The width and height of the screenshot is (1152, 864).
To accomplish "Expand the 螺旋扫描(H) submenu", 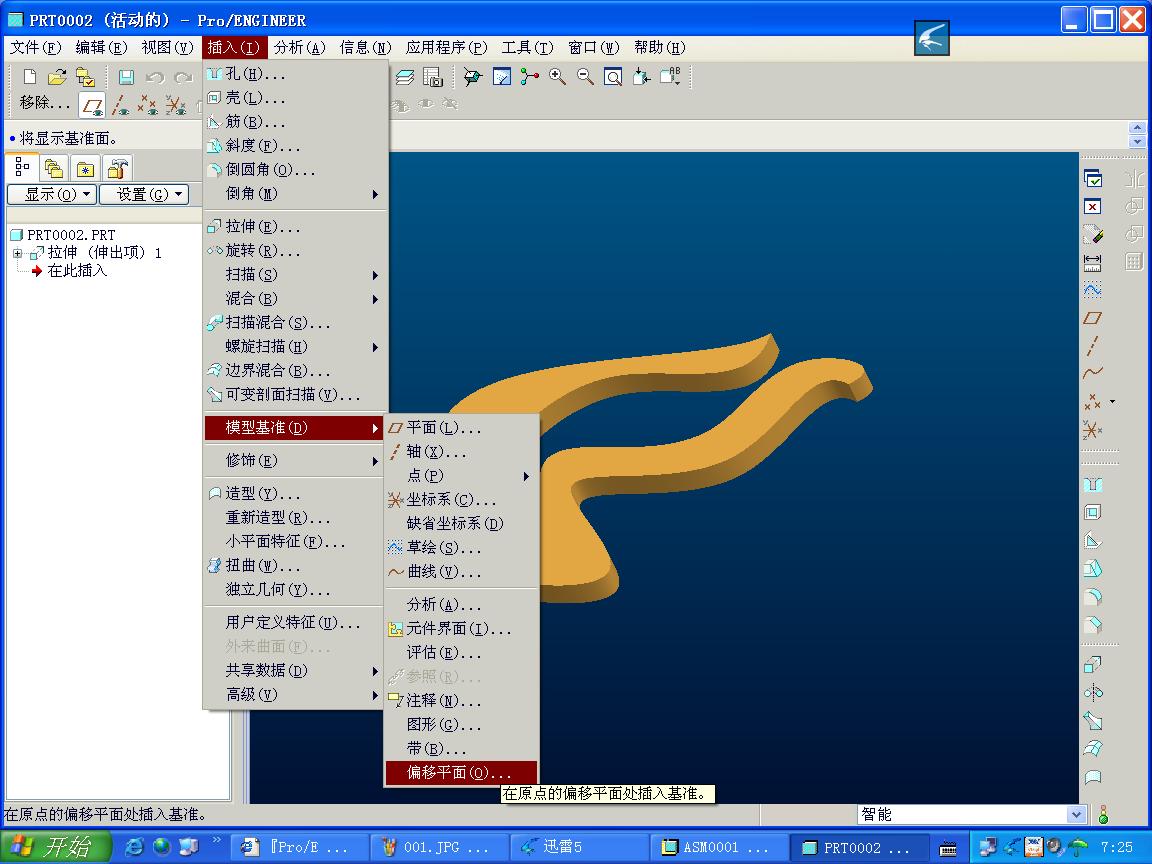I will point(295,347).
